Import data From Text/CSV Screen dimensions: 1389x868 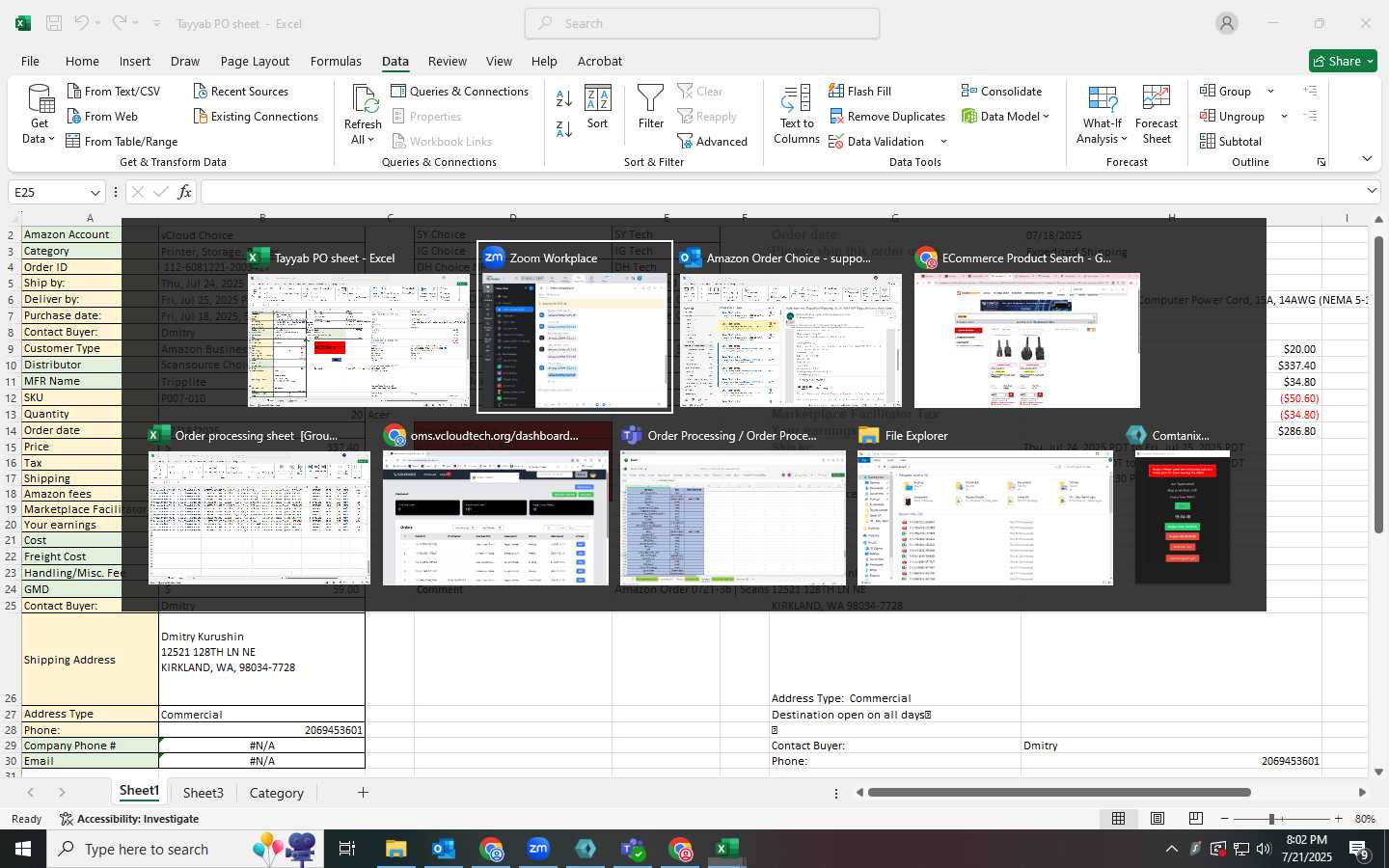click(x=113, y=91)
